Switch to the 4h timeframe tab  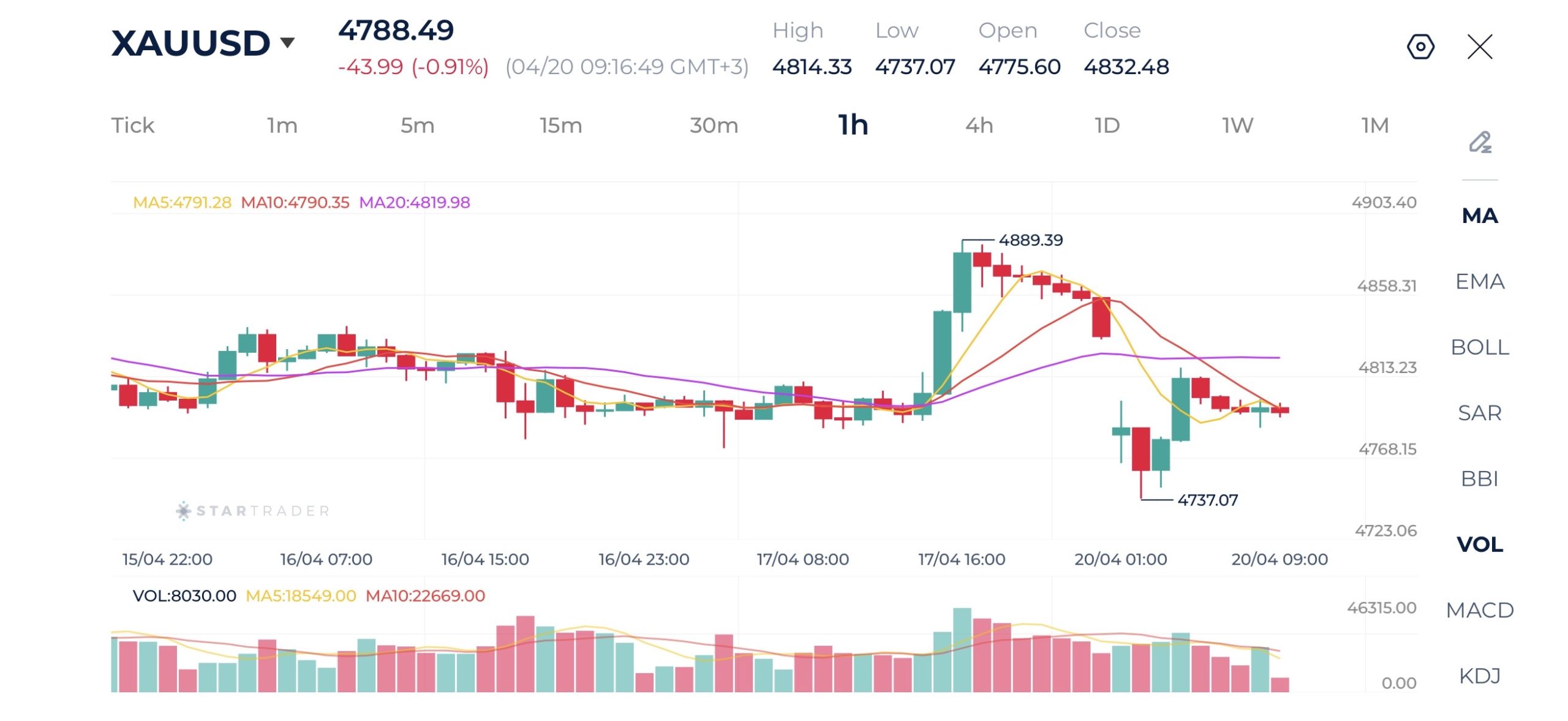[x=979, y=126]
